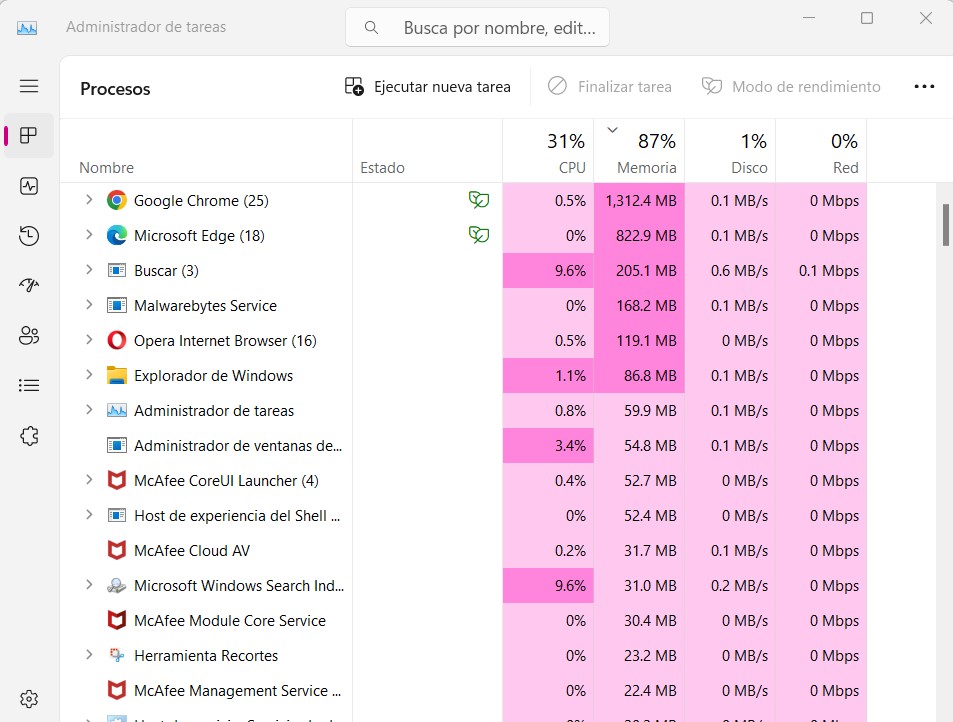Click the search magnifier icon
Viewport: 953px width, 722px height.
pos(371,27)
